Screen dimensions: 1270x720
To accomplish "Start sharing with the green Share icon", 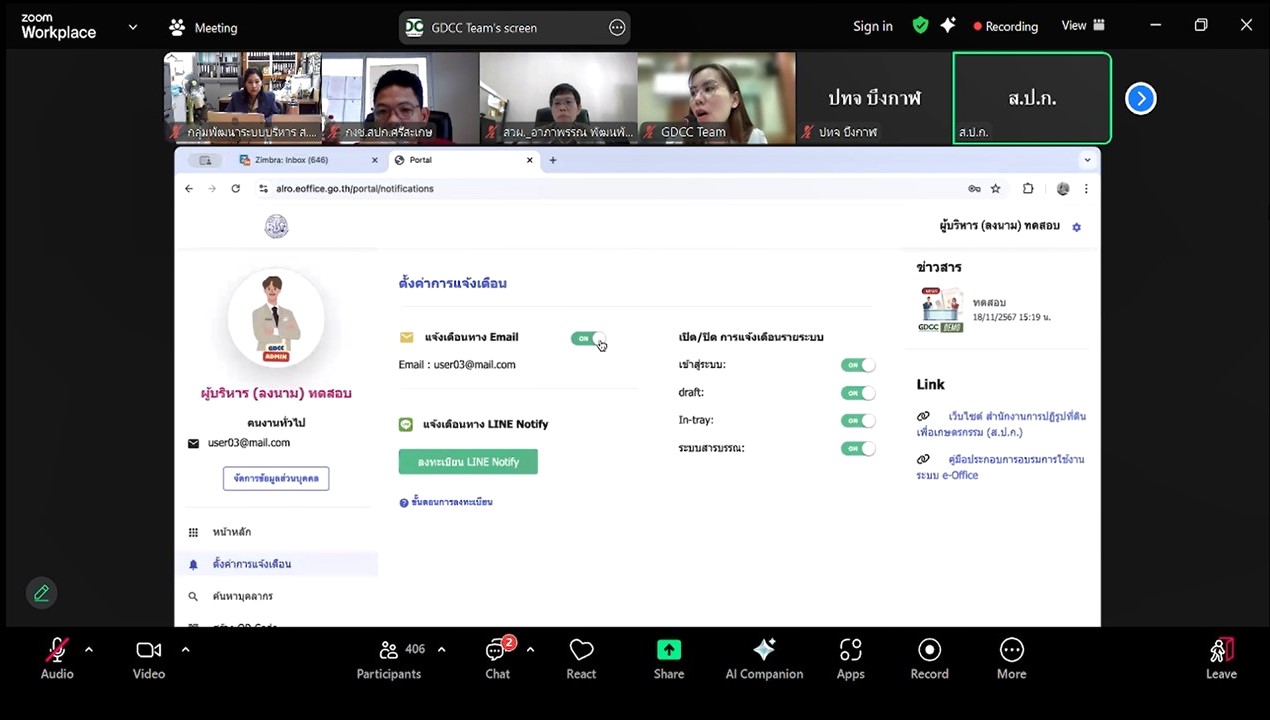I will 669,650.
